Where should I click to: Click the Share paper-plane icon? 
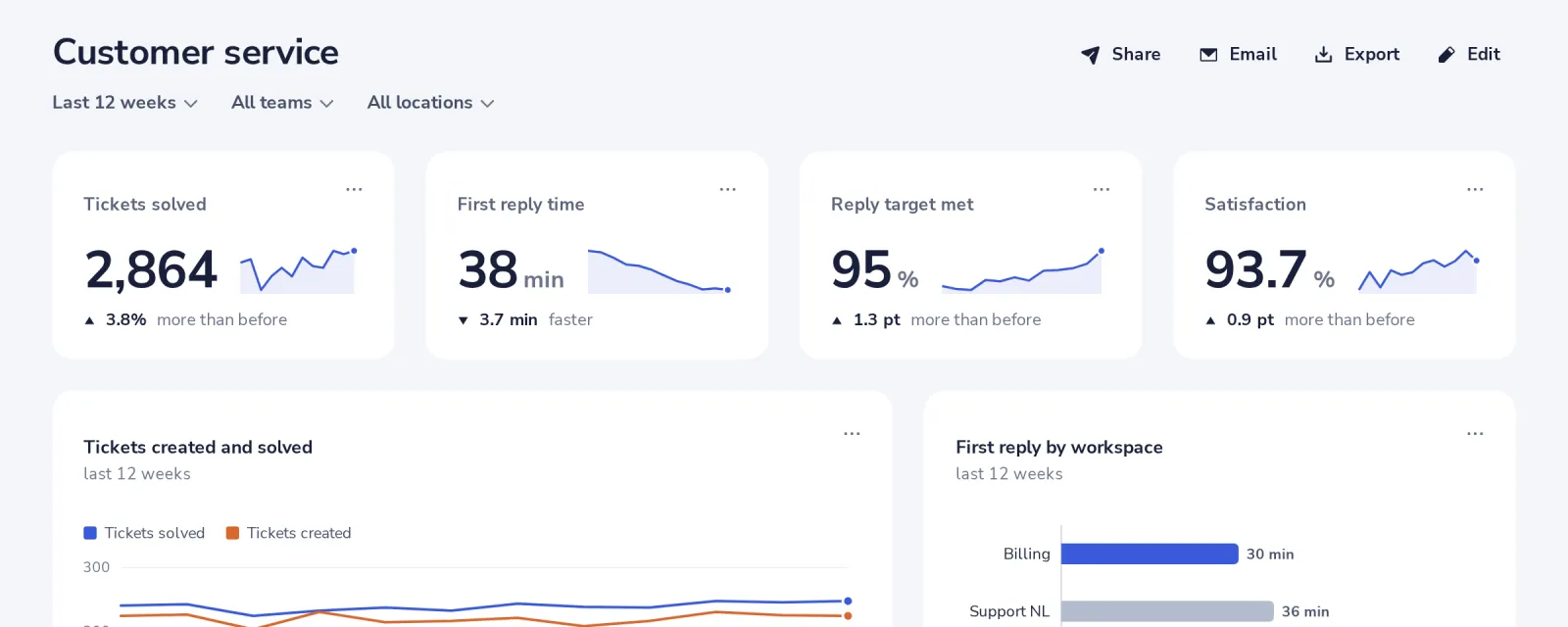click(1090, 55)
